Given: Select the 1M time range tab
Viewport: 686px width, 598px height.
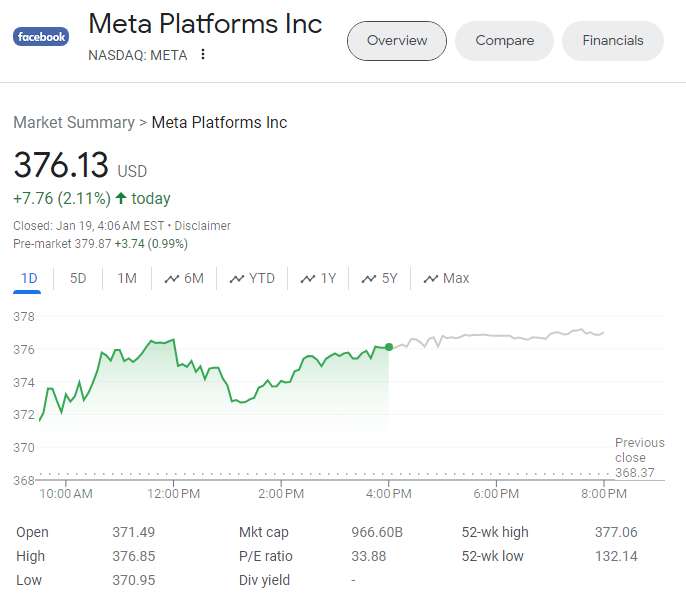Looking at the screenshot, I should pos(127,278).
